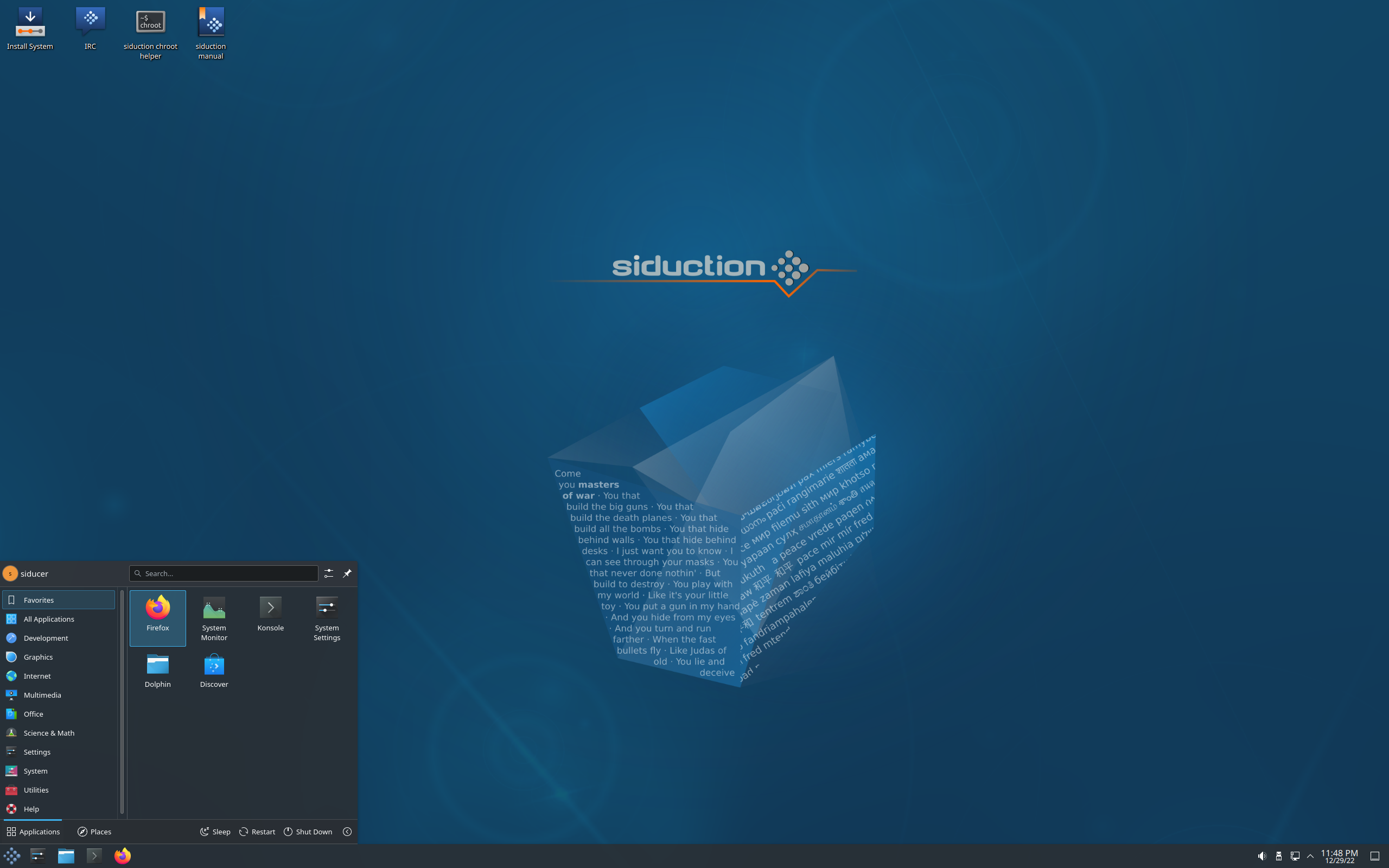The width and height of the screenshot is (1389, 868).
Task: Expand hidden system tray icons arrow
Action: pyautogui.click(x=1310, y=856)
